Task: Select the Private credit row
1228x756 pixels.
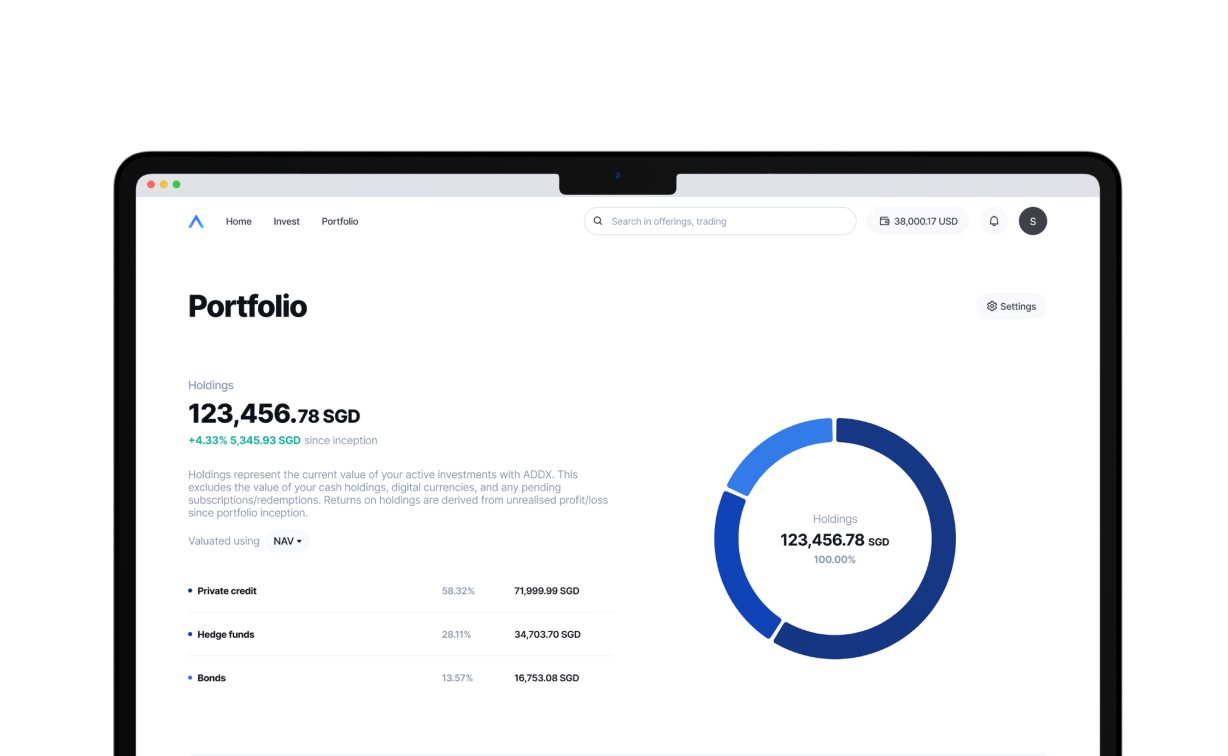Action: pyautogui.click(x=400, y=591)
